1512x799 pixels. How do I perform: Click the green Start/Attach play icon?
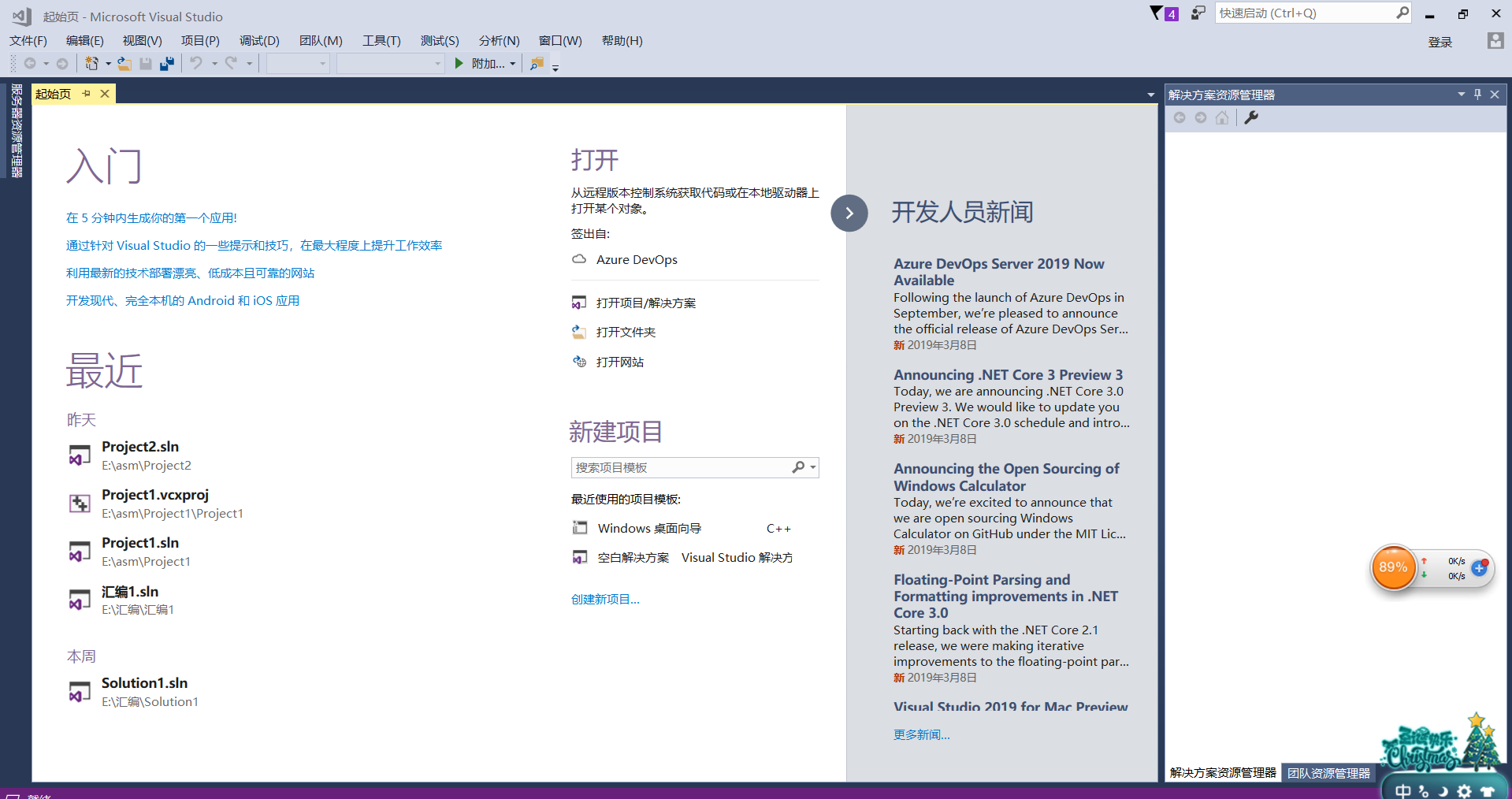tap(459, 63)
